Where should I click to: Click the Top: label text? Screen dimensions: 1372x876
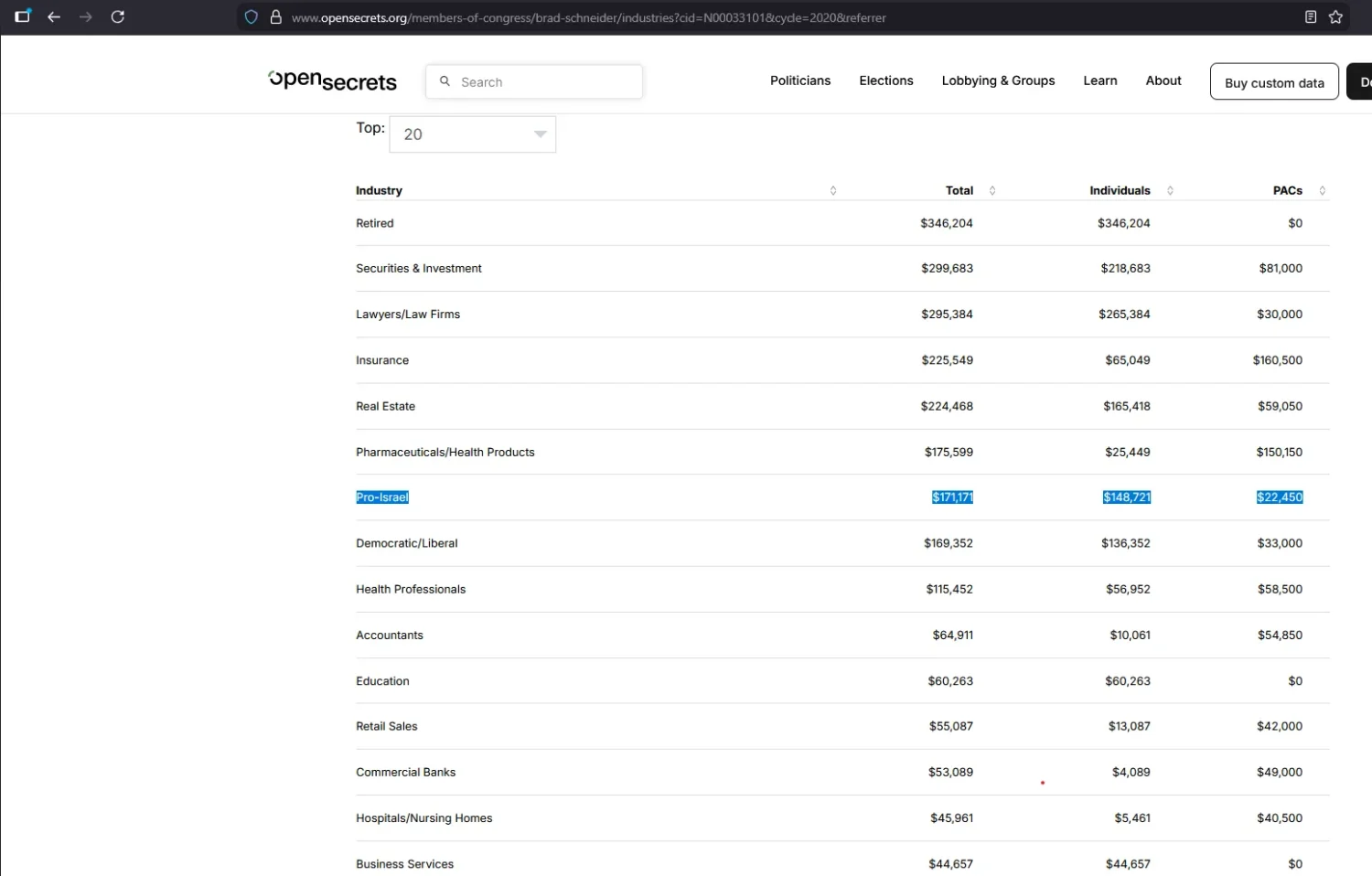370,128
